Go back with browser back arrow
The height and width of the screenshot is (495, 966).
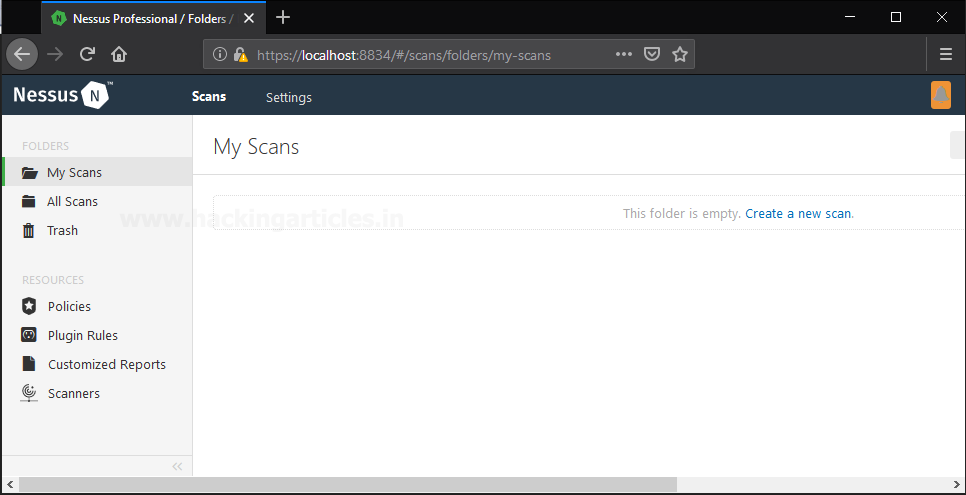coord(22,54)
